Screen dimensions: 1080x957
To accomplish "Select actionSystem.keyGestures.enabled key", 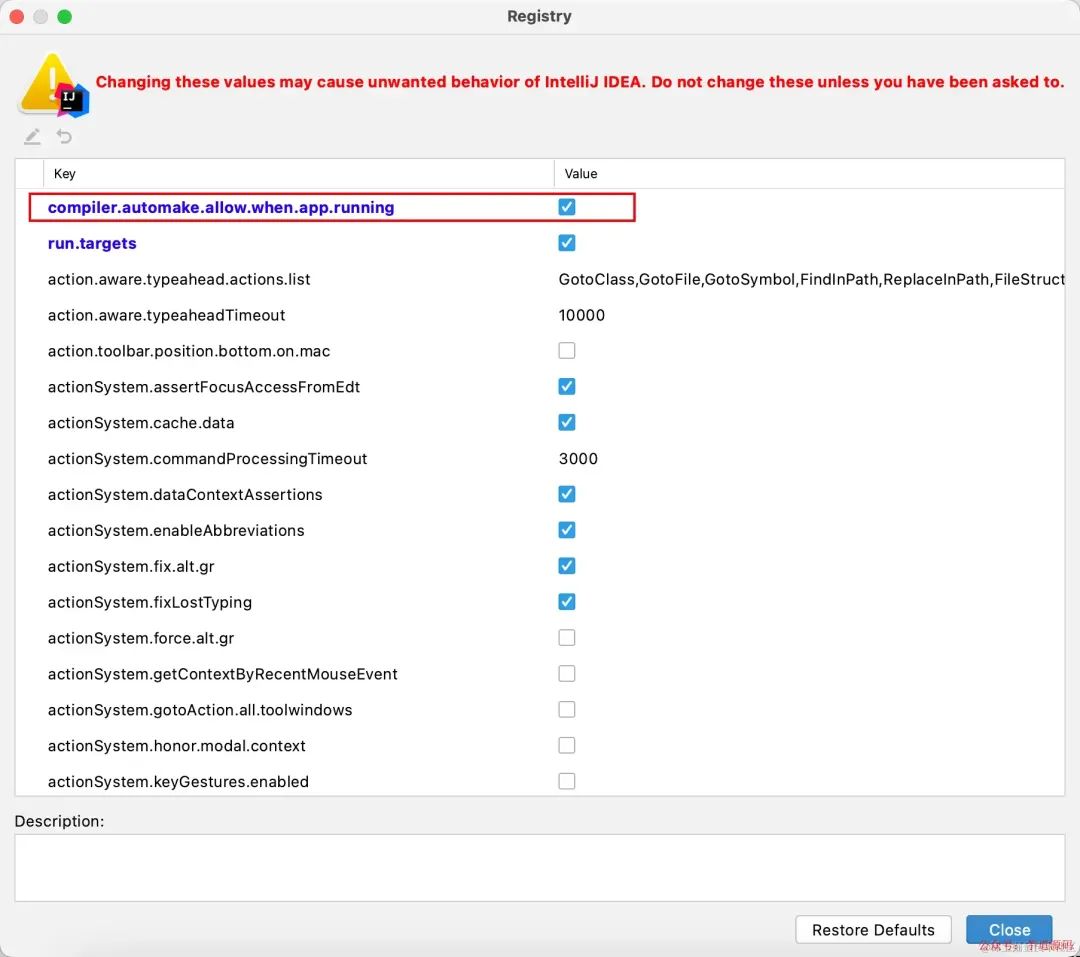I will click(178, 781).
